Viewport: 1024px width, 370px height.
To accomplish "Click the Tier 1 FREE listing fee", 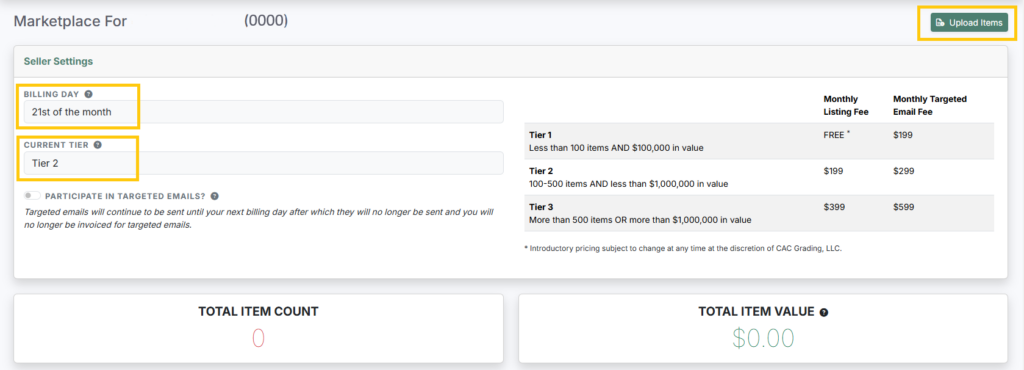I will pos(837,135).
